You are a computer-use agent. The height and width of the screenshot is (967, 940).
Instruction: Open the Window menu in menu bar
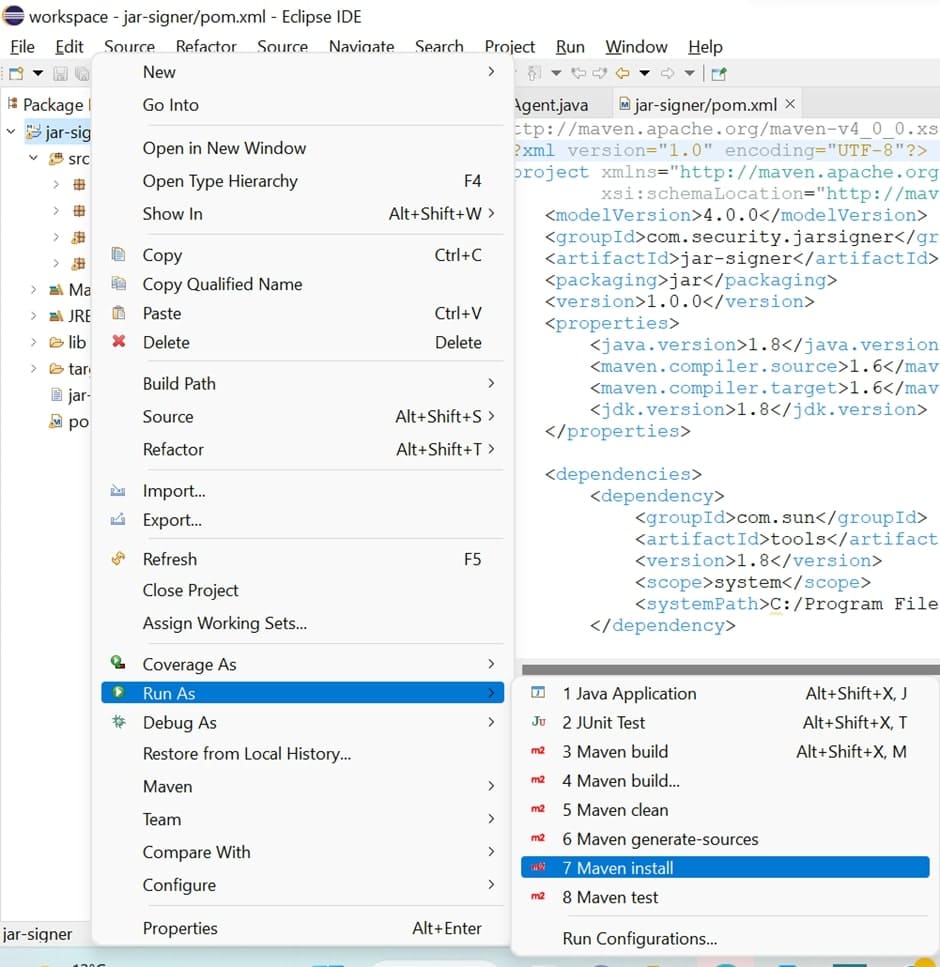click(636, 47)
